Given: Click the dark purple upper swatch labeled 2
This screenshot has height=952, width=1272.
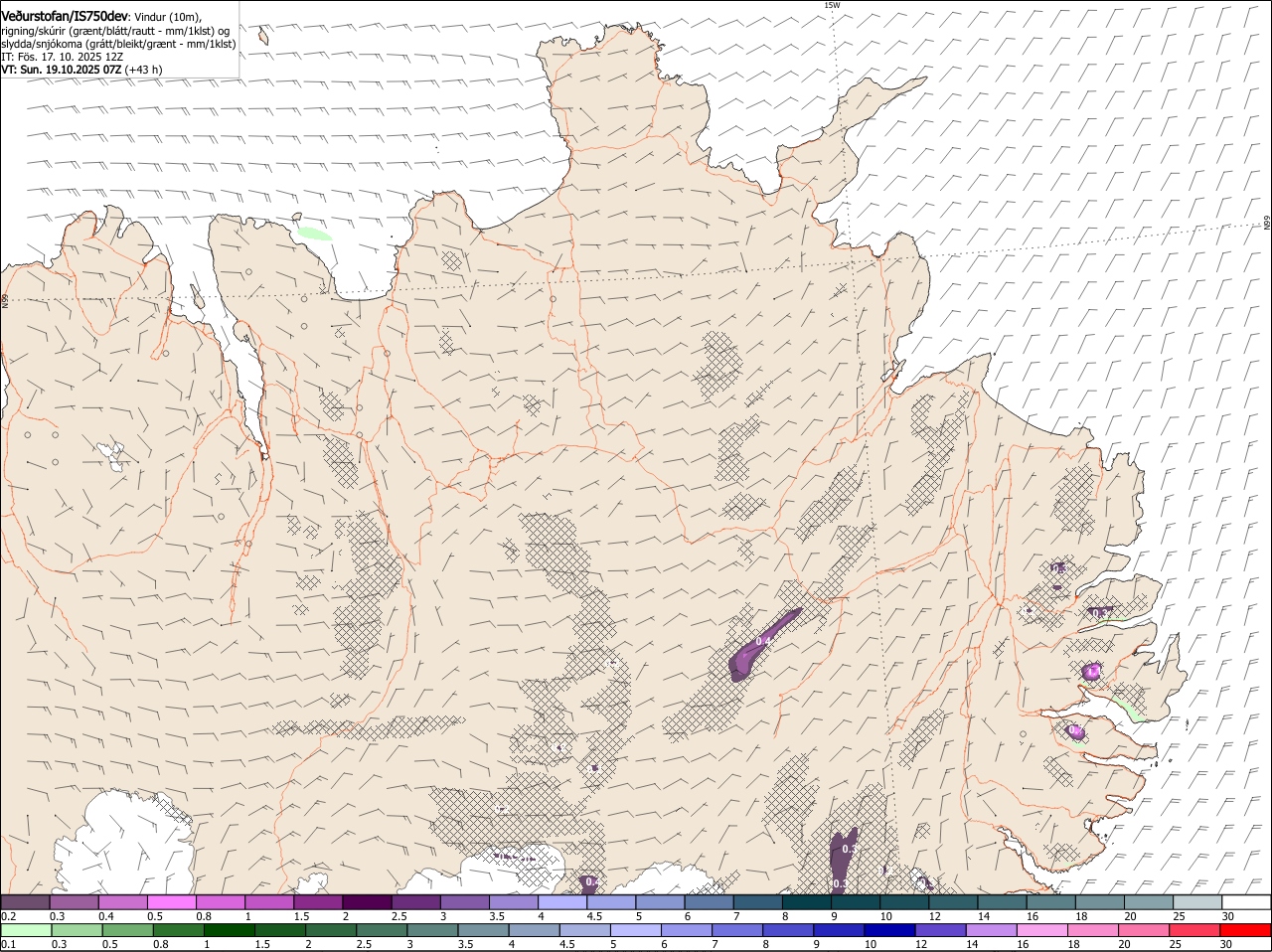Looking at the screenshot, I should tap(367, 902).
